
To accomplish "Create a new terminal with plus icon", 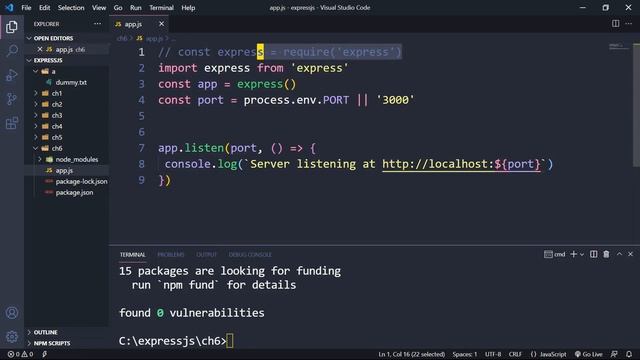I will (x=573, y=254).
